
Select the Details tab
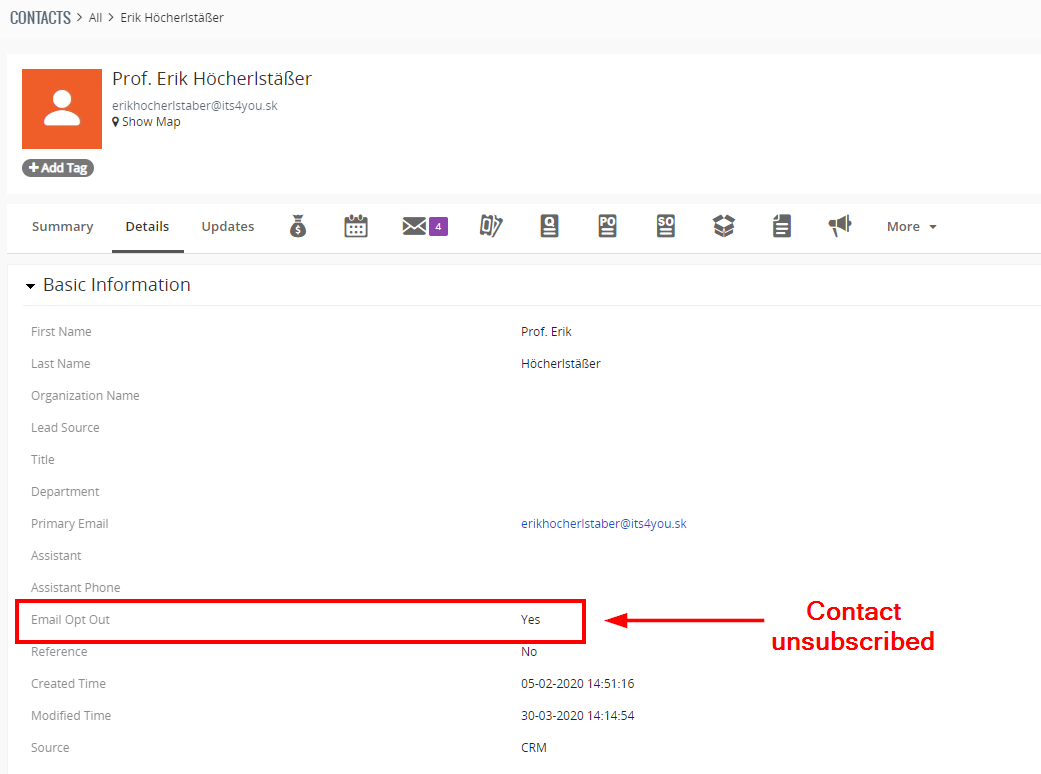[147, 227]
